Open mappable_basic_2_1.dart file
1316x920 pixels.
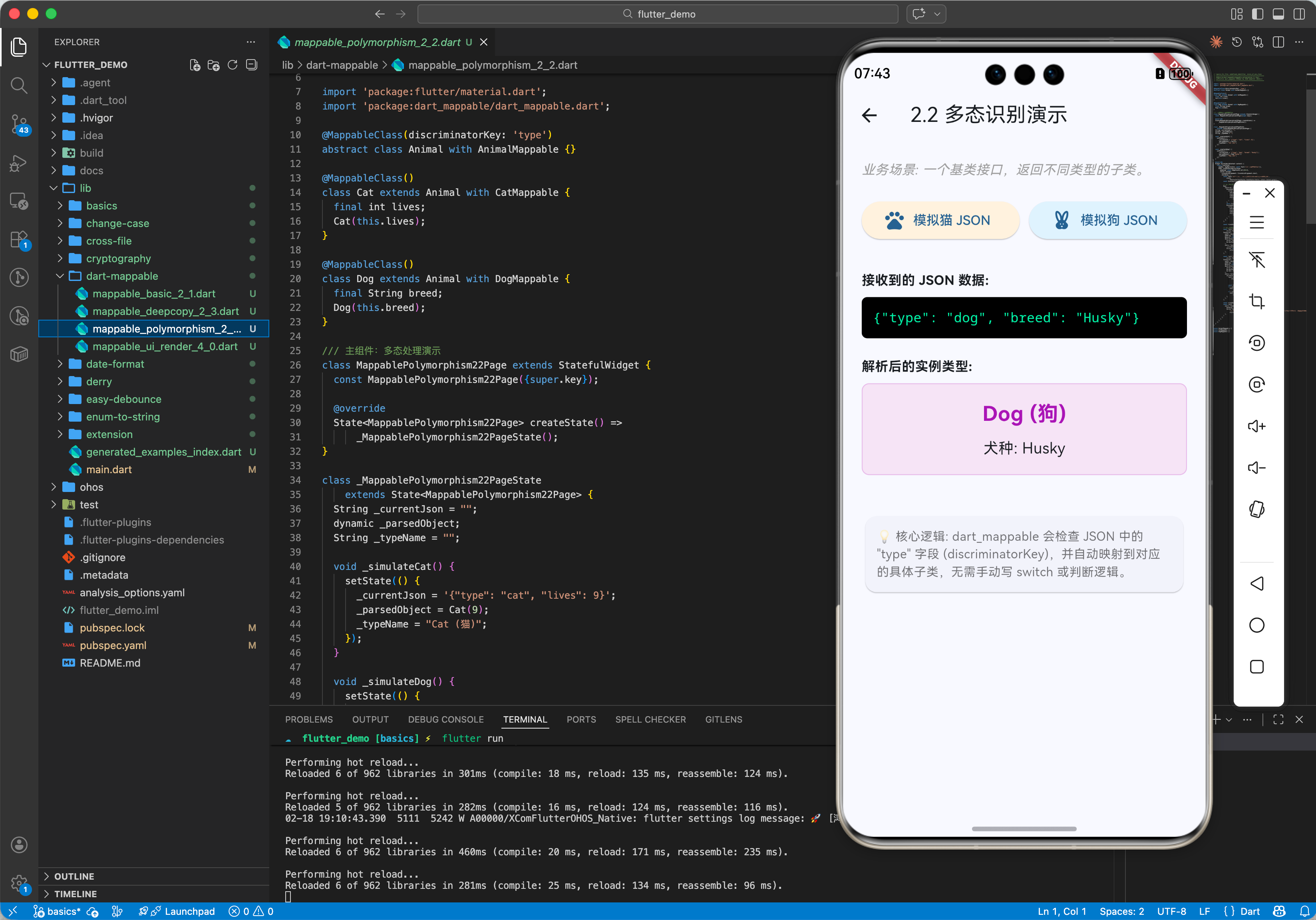pyautogui.click(x=153, y=293)
